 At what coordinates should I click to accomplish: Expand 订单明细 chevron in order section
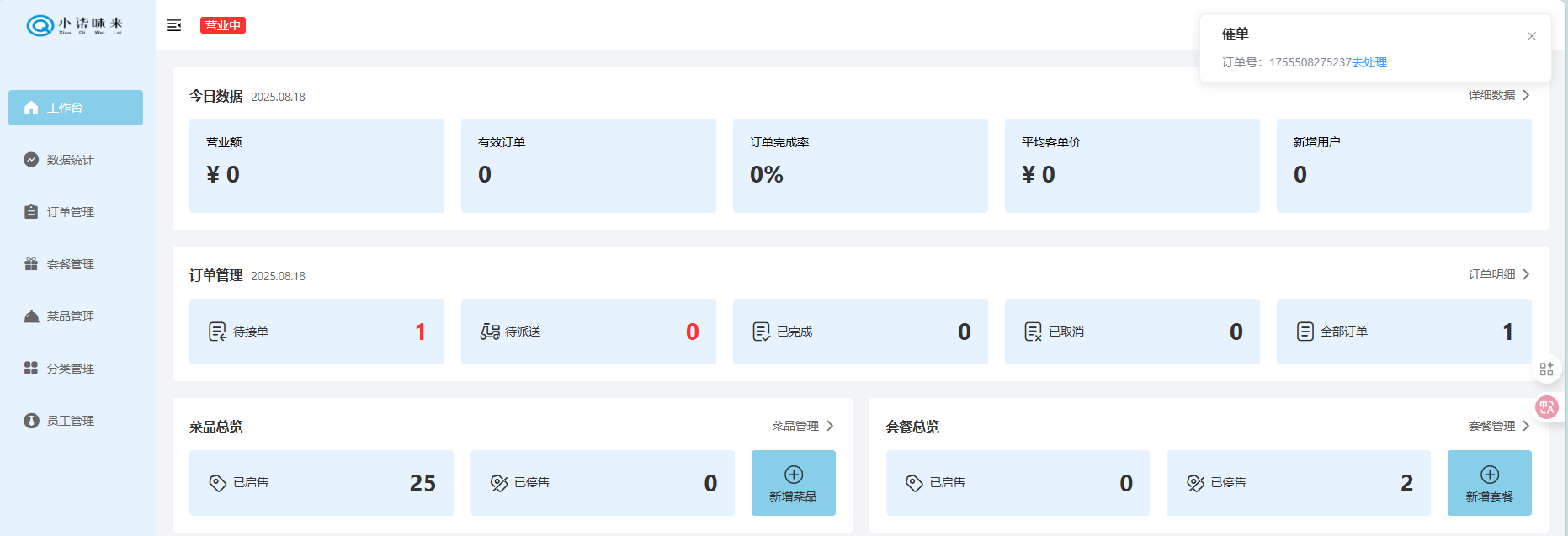(x=1525, y=274)
